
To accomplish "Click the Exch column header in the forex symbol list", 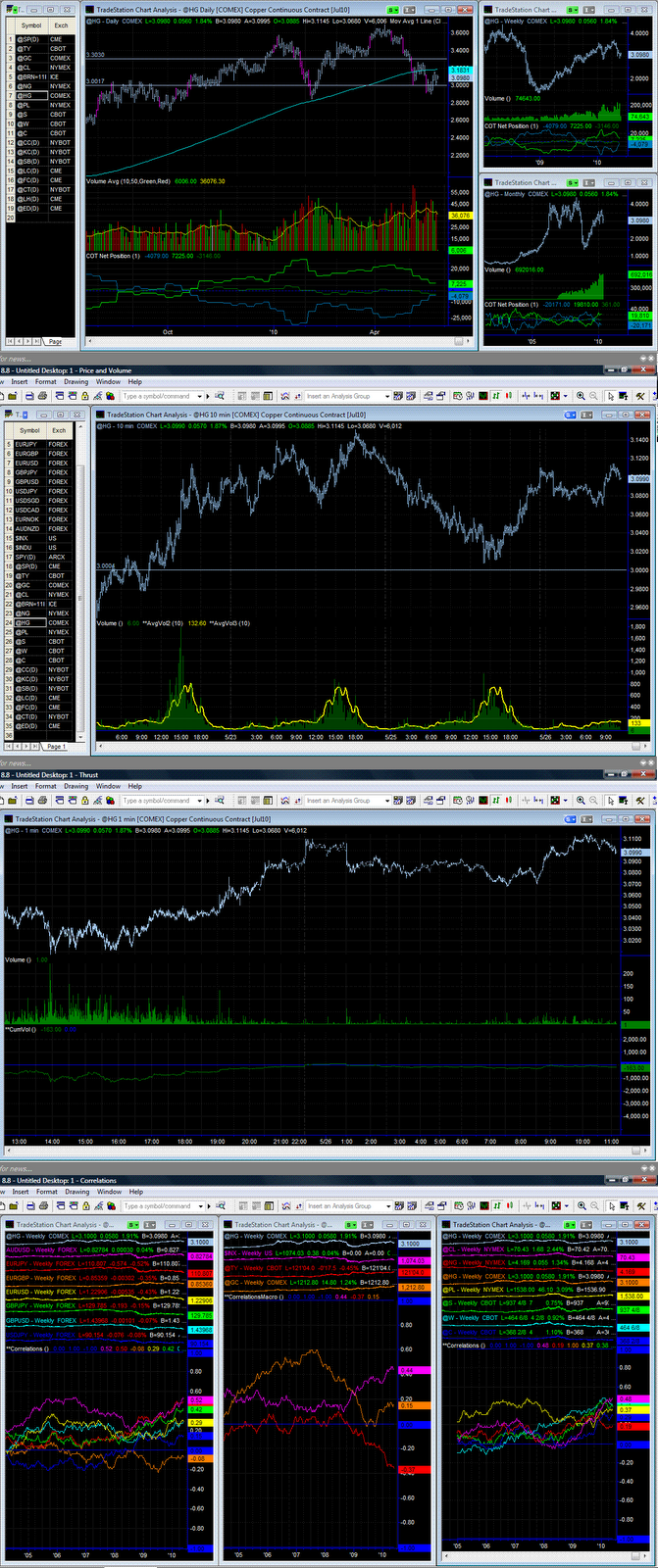I will (60, 430).
